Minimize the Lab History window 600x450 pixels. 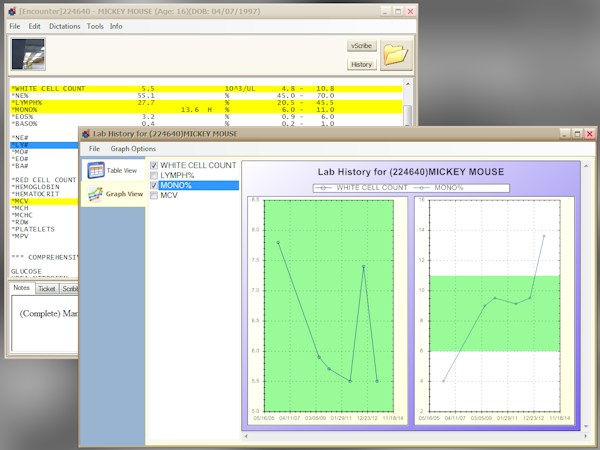coord(564,134)
